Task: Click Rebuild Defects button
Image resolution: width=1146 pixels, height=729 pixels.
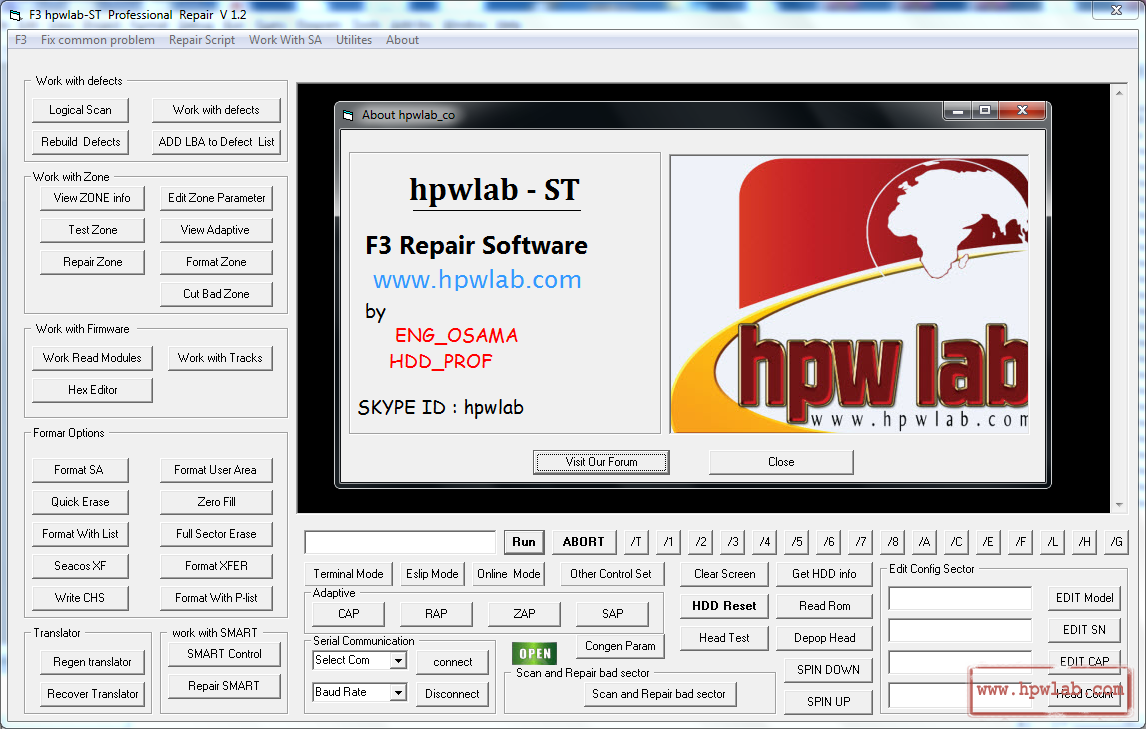Action: point(80,142)
